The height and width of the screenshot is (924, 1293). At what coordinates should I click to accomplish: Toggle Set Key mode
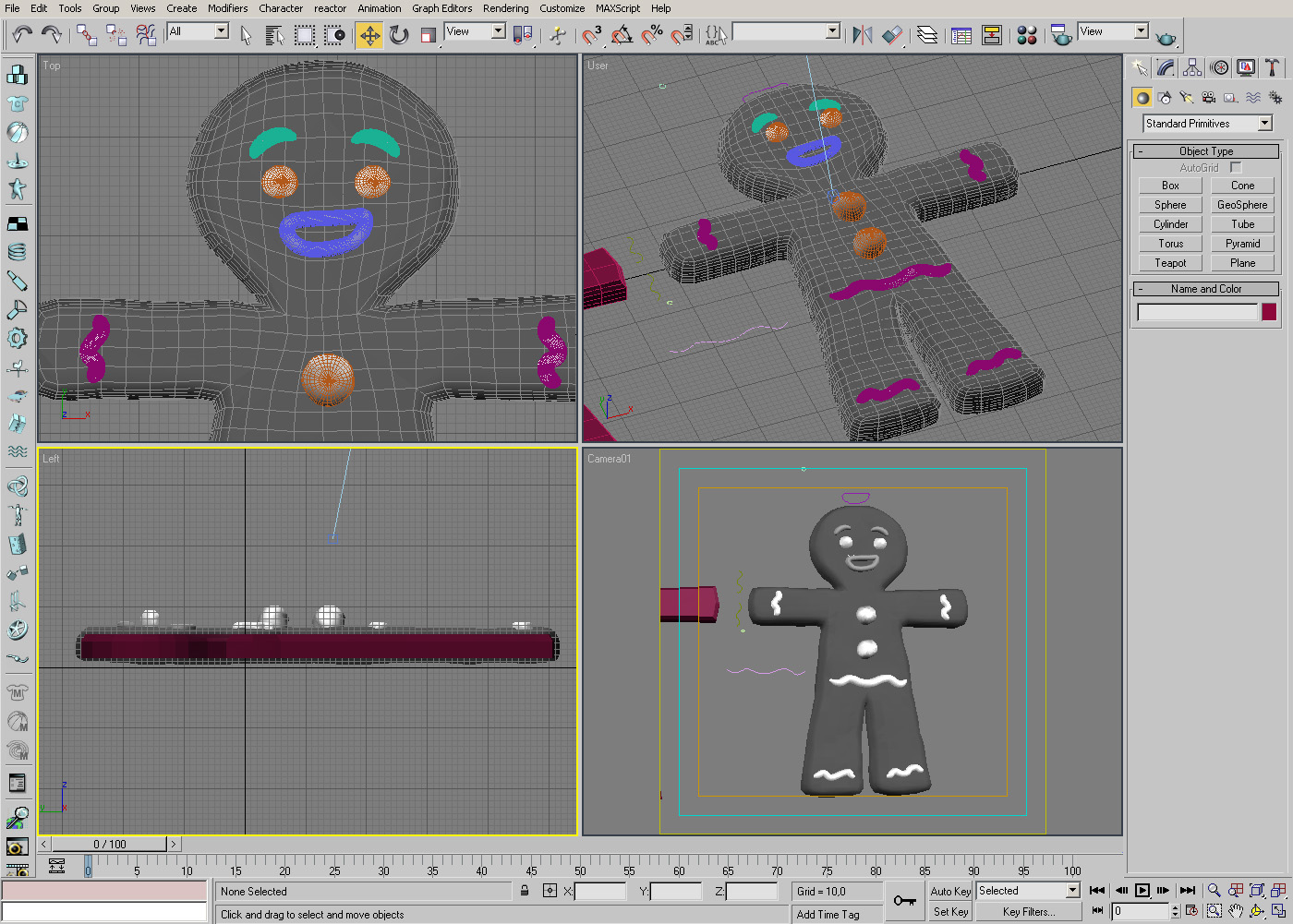pos(950,911)
